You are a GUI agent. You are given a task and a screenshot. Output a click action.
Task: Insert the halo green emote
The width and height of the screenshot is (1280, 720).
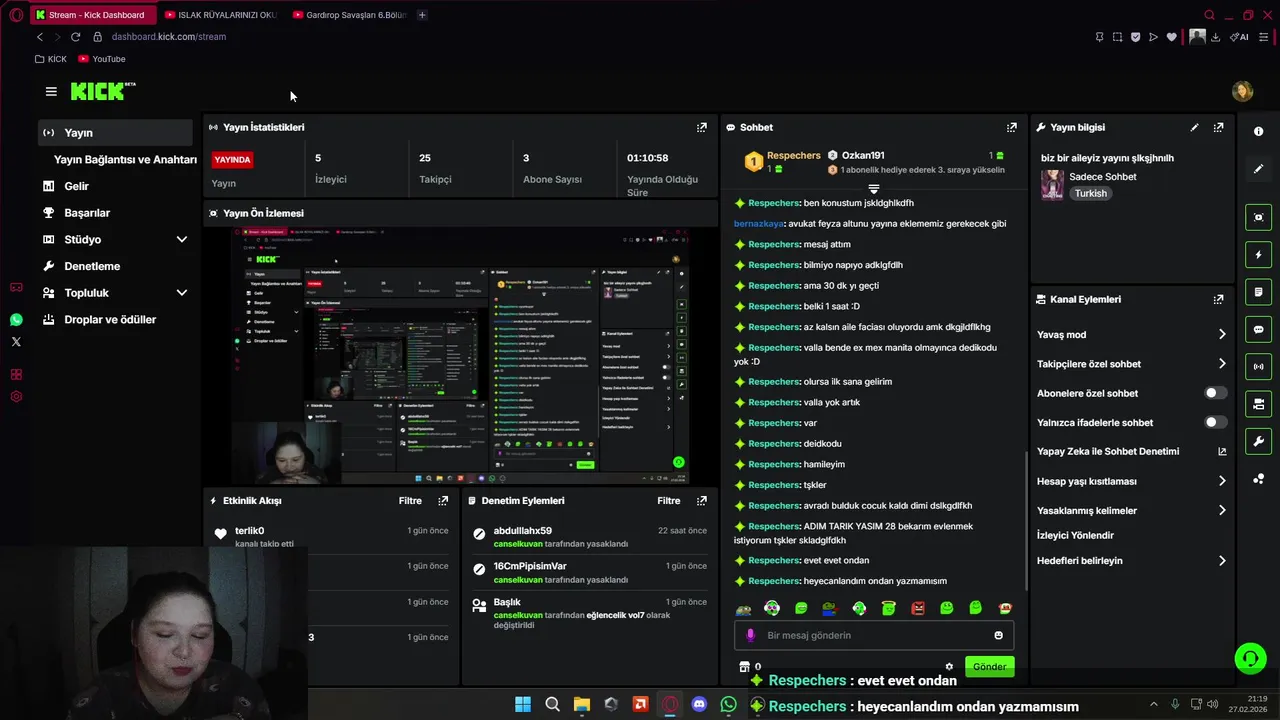pos(888,608)
